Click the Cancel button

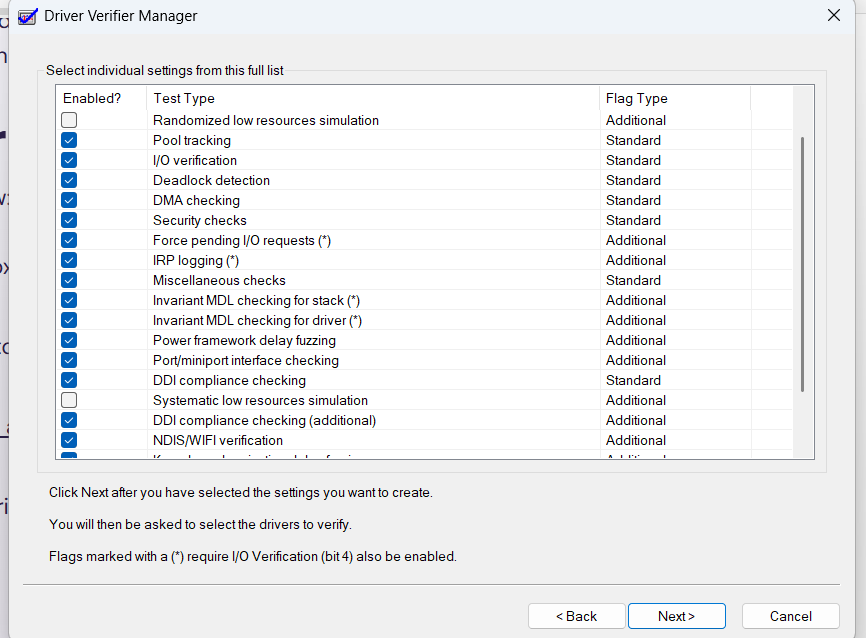[x=790, y=616]
